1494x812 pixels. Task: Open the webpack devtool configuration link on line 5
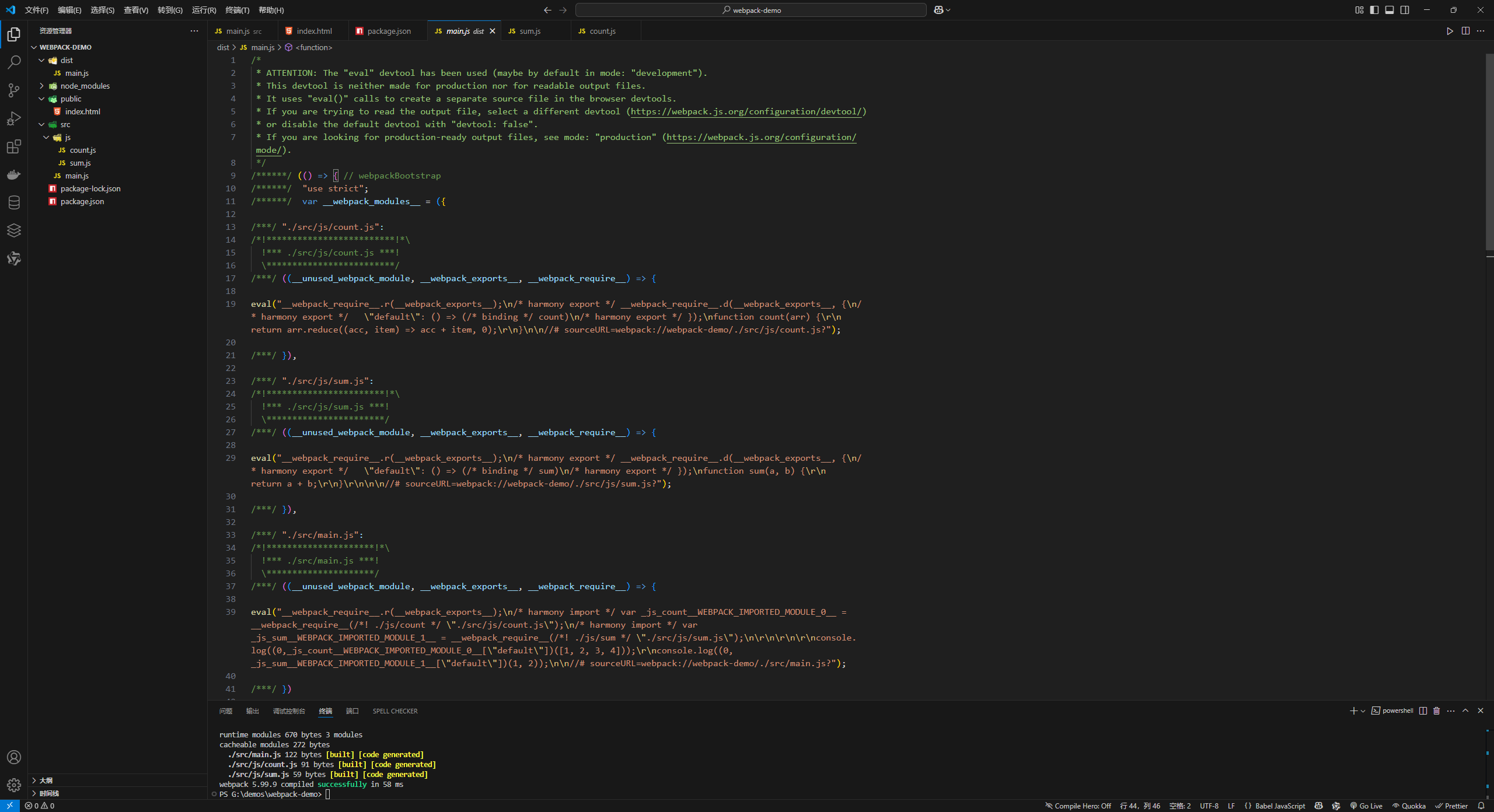pos(746,111)
